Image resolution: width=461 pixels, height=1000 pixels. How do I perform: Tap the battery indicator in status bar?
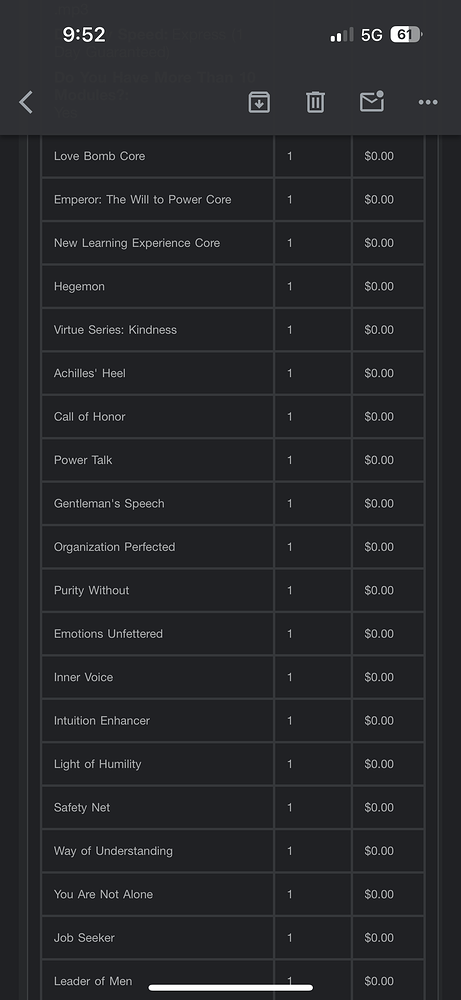pyautogui.click(x=406, y=34)
